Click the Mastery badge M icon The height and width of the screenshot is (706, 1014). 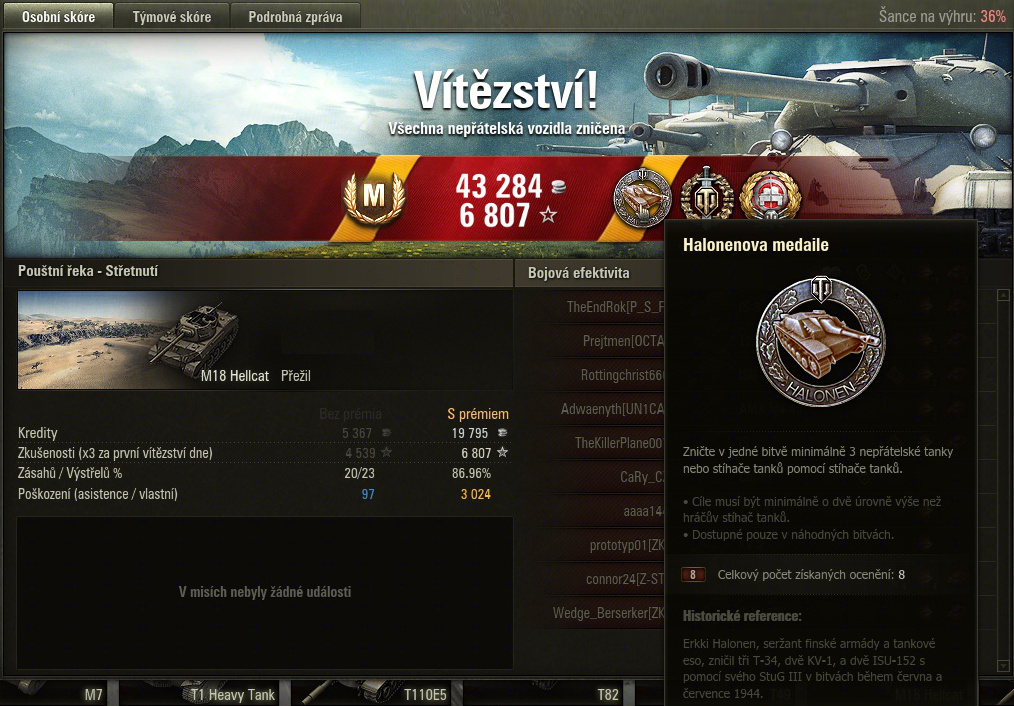click(374, 197)
